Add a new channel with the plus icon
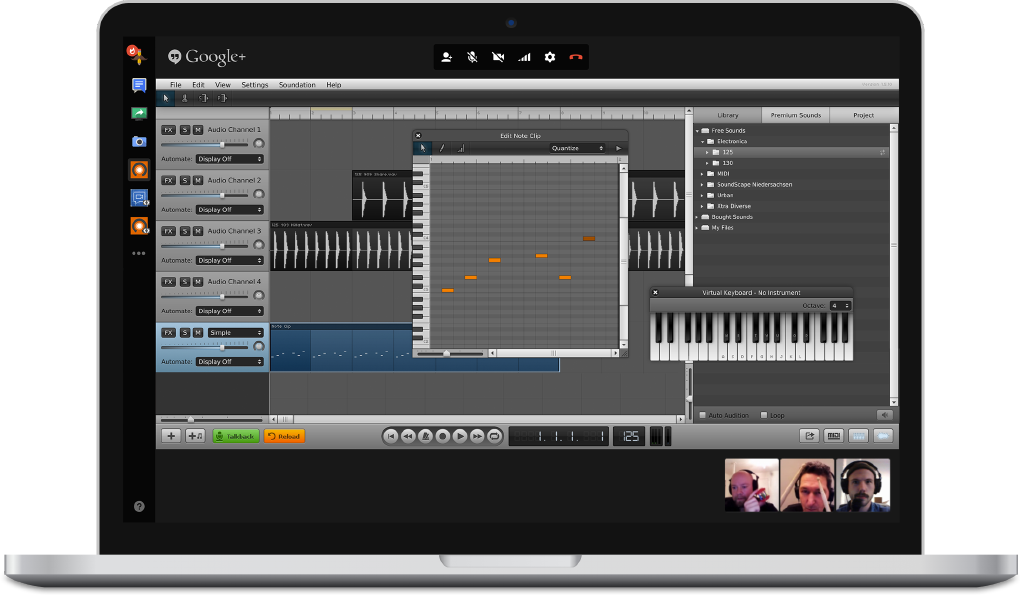1020x596 pixels. point(170,435)
